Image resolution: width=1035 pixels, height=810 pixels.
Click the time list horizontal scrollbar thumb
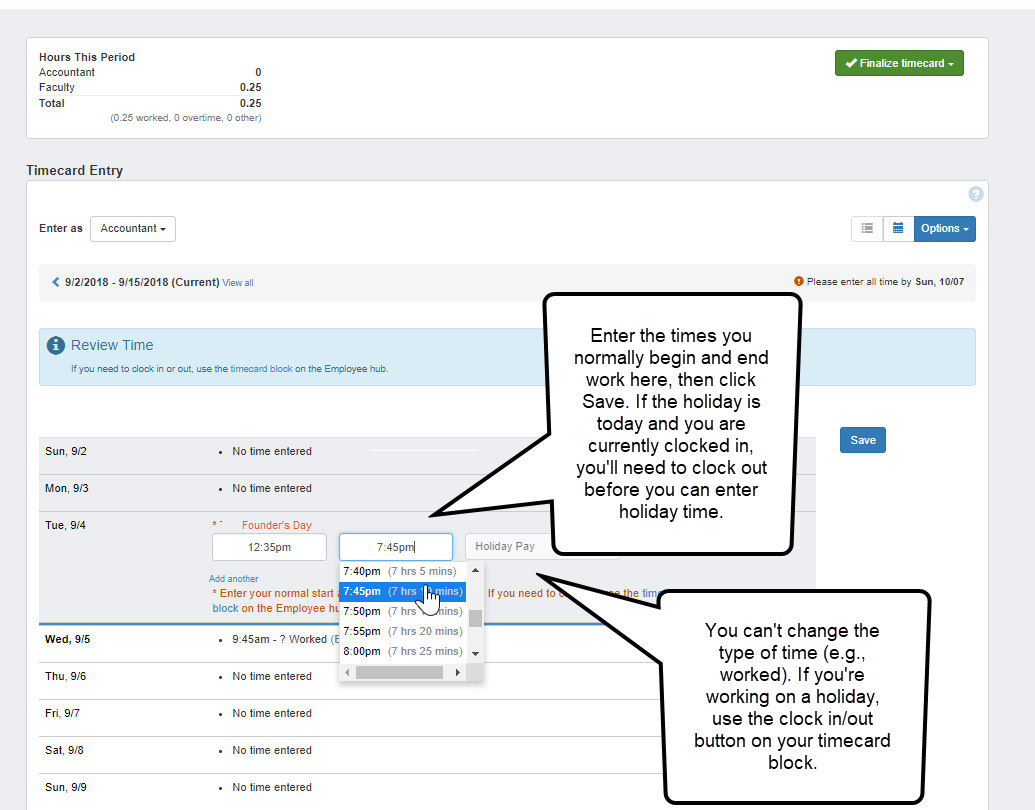399,673
